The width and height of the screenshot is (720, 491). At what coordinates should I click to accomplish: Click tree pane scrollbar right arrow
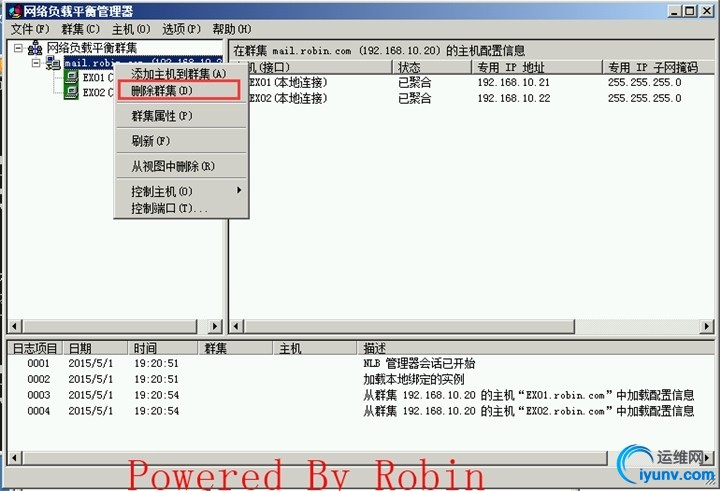click(214, 326)
